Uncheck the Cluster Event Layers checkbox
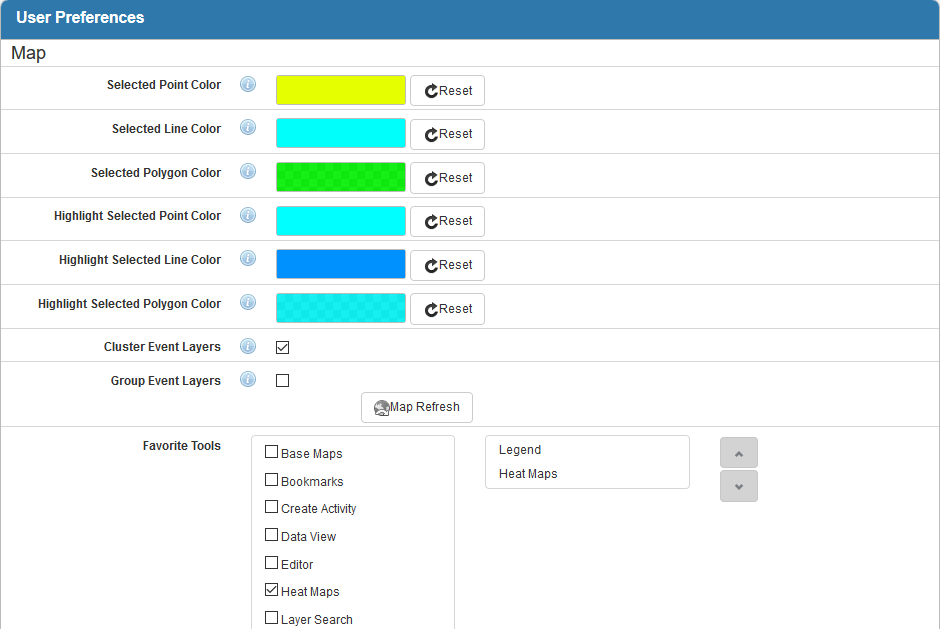The height and width of the screenshot is (629, 940). click(x=282, y=346)
